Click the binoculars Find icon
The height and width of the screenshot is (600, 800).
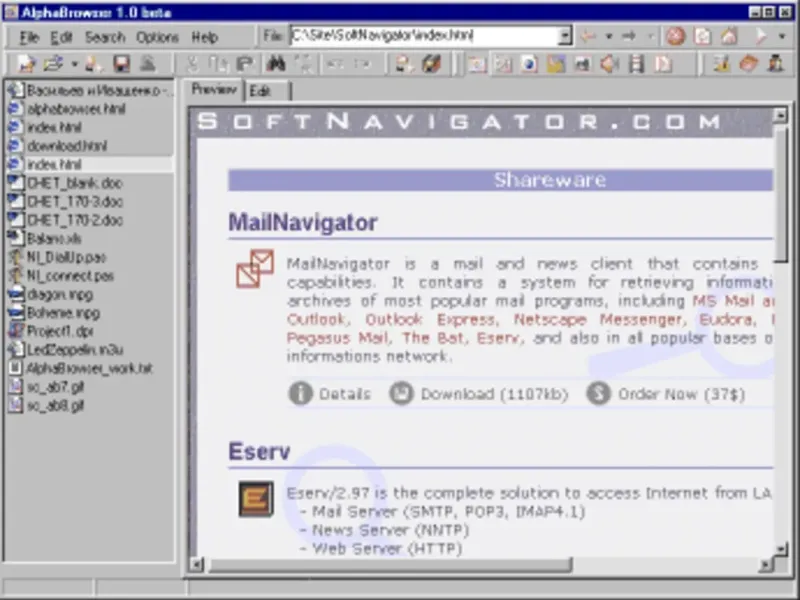pos(276,64)
